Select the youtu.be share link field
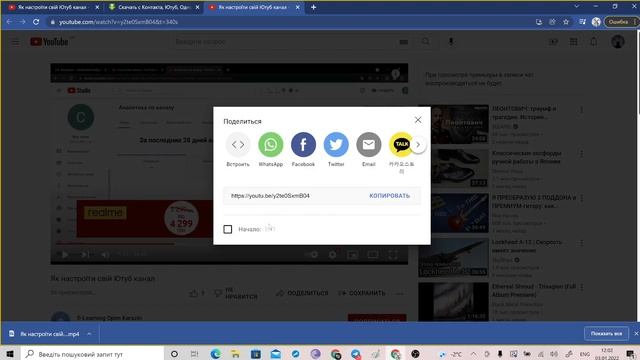Screen dimensions: 640x360 click(270, 196)
